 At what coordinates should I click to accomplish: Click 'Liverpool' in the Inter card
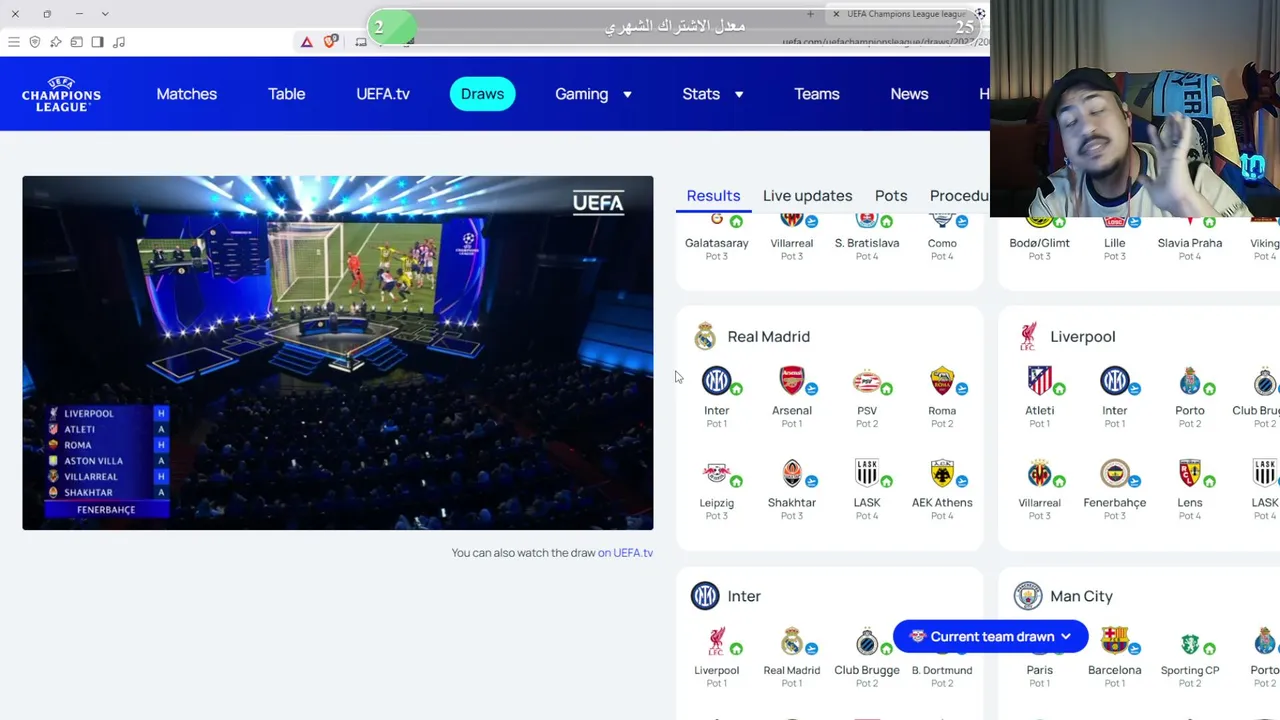coord(716,670)
